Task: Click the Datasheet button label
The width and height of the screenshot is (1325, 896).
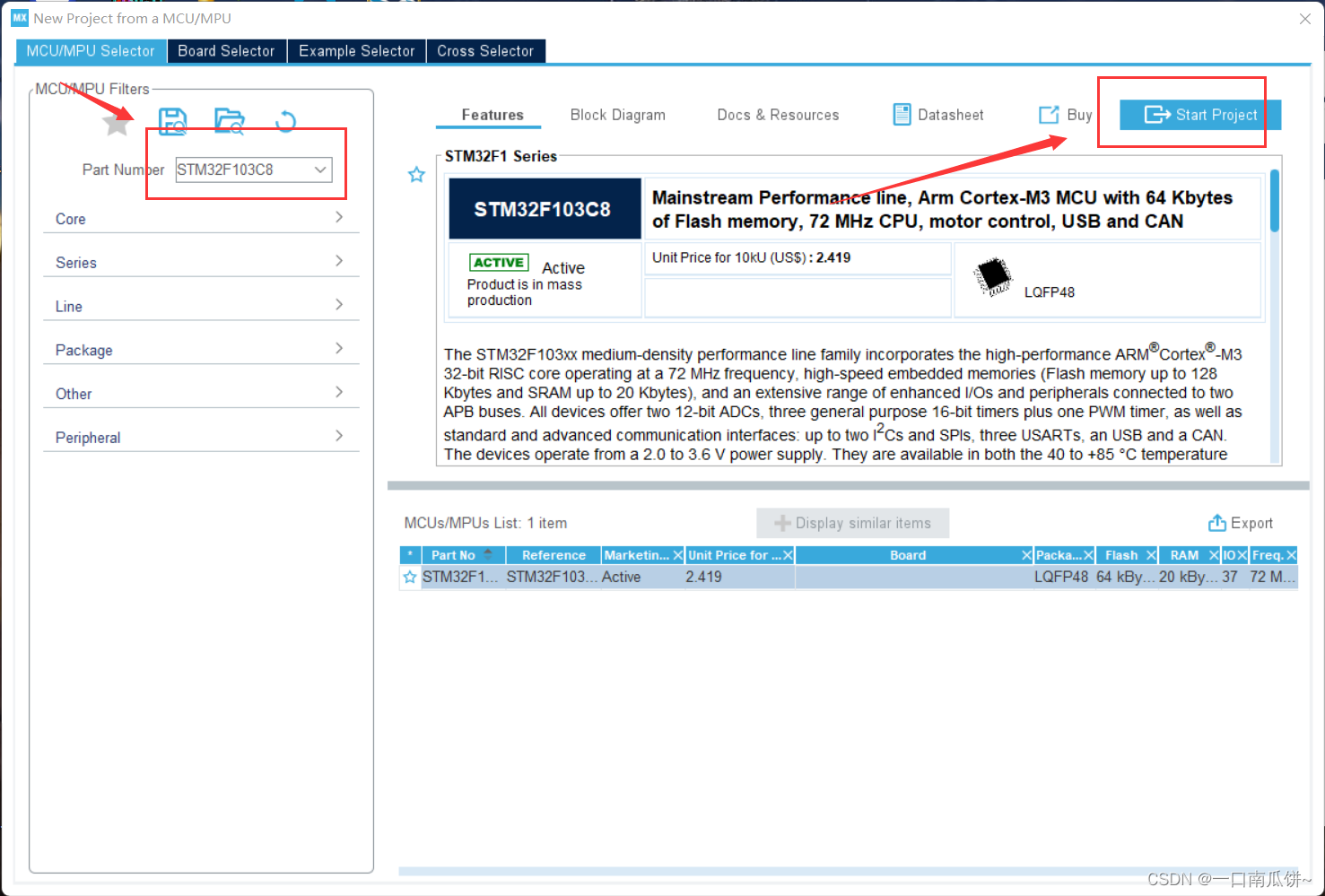Action: (x=950, y=115)
